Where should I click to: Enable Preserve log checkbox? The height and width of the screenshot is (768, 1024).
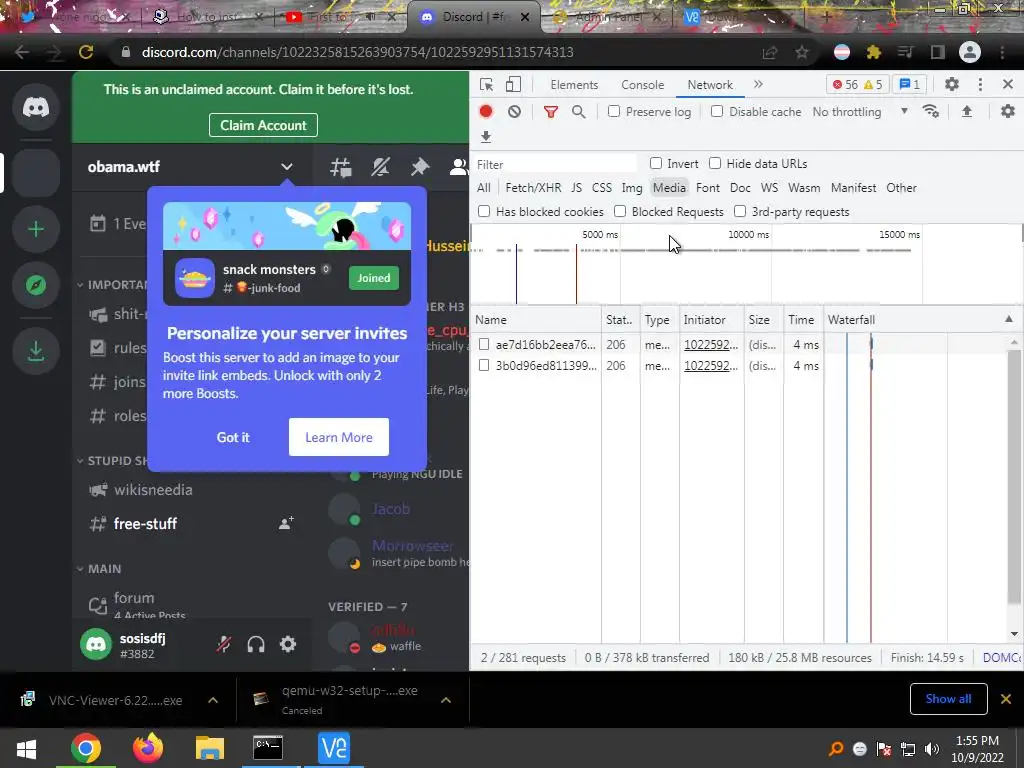point(614,112)
